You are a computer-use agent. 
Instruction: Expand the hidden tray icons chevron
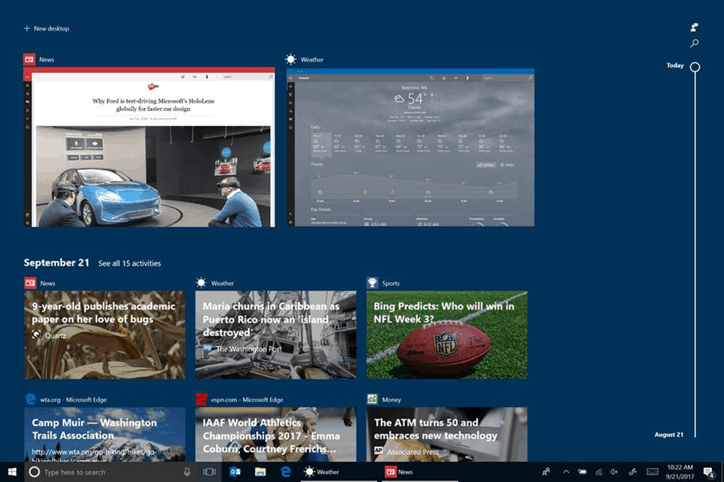point(566,472)
